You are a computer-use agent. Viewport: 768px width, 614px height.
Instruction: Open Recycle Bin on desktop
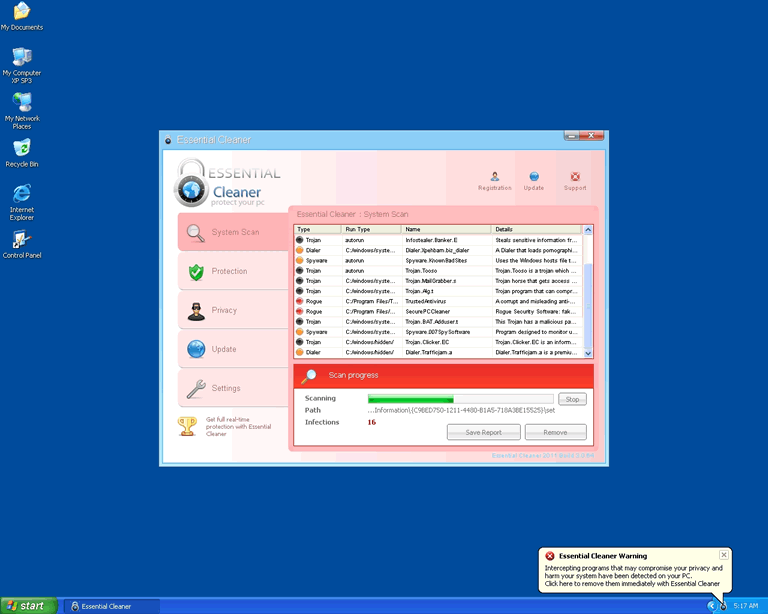(21, 150)
